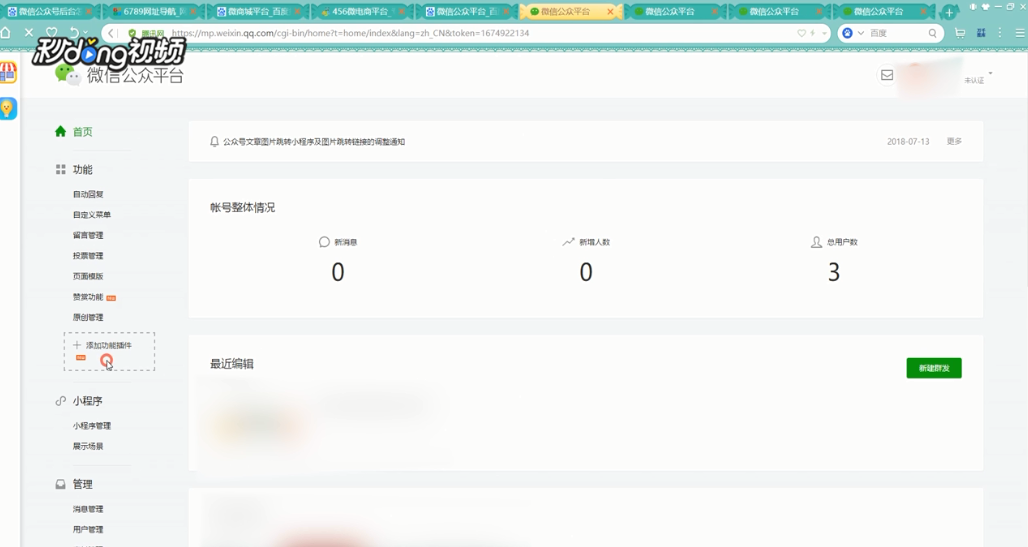Viewport: 1028px width, 547px height.
Task: Open 自动回复 in the sidebar
Action: tap(88, 194)
